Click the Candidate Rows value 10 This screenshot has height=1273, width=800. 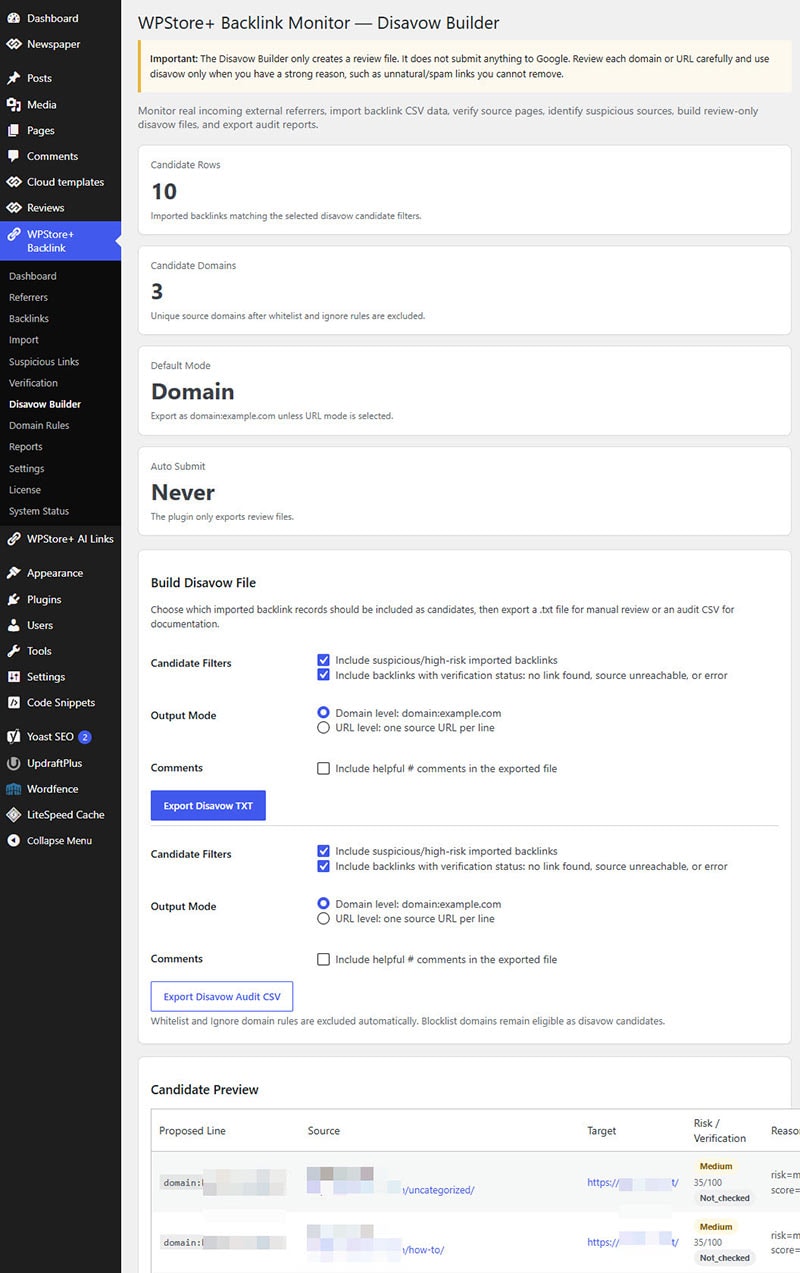tap(165, 191)
